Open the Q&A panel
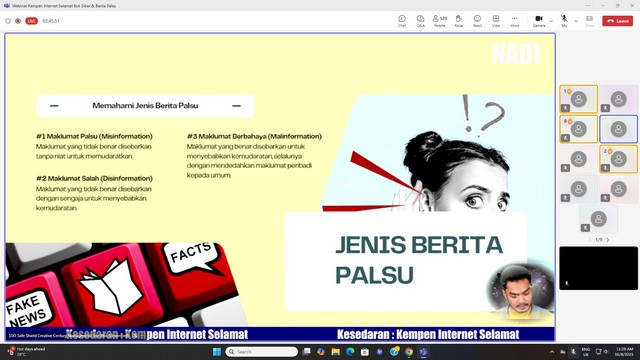This screenshot has height=360, width=640. [x=420, y=21]
